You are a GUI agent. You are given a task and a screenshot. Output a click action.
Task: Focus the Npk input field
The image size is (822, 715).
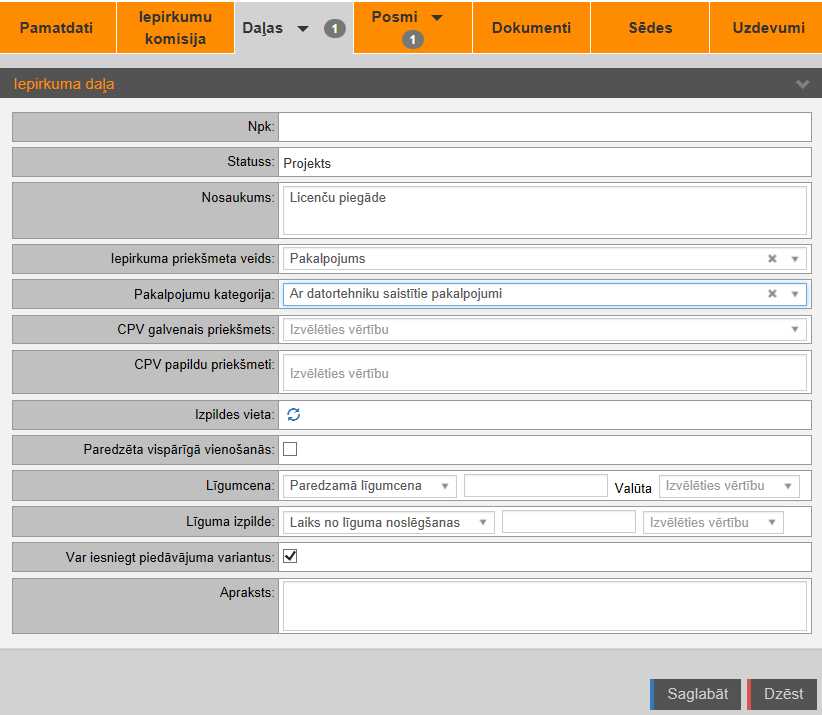point(544,127)
